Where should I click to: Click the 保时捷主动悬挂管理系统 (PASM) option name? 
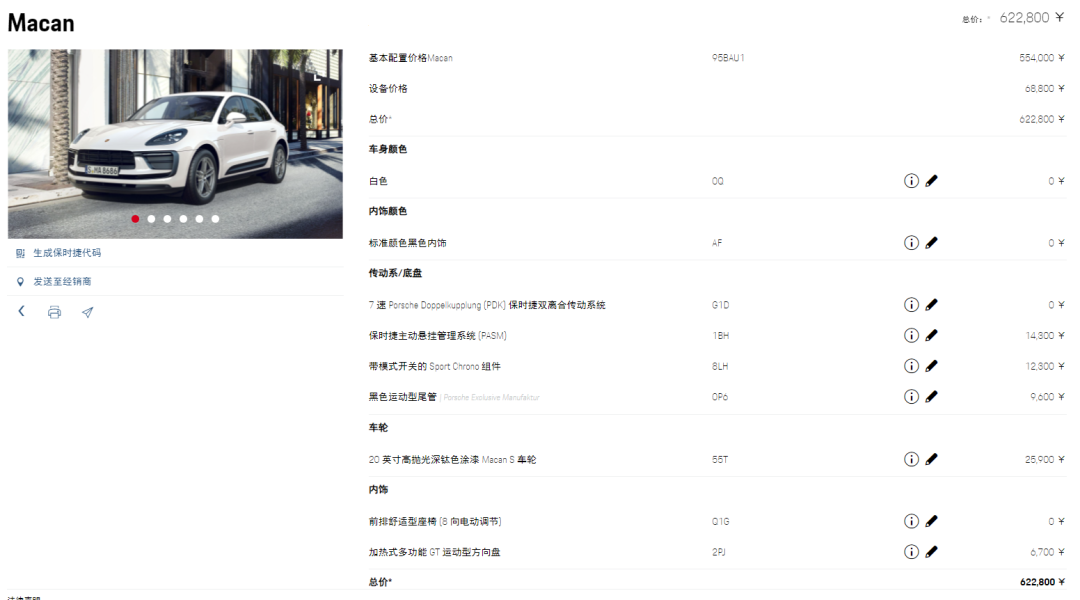pos(437,335)
